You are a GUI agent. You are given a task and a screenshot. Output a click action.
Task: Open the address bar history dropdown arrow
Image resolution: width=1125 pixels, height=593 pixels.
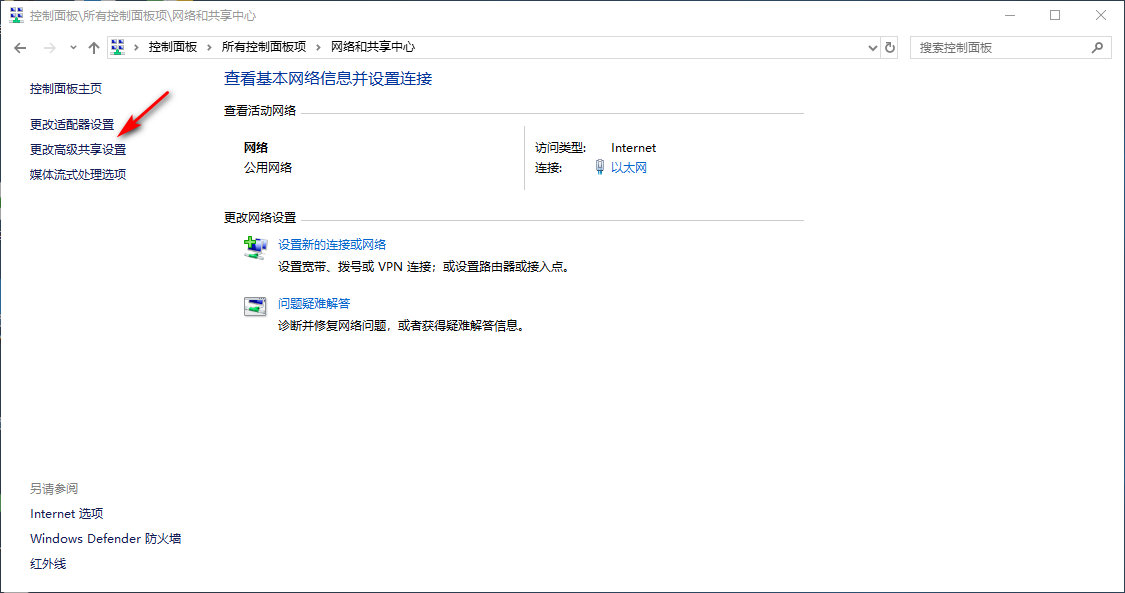point(869,47)
